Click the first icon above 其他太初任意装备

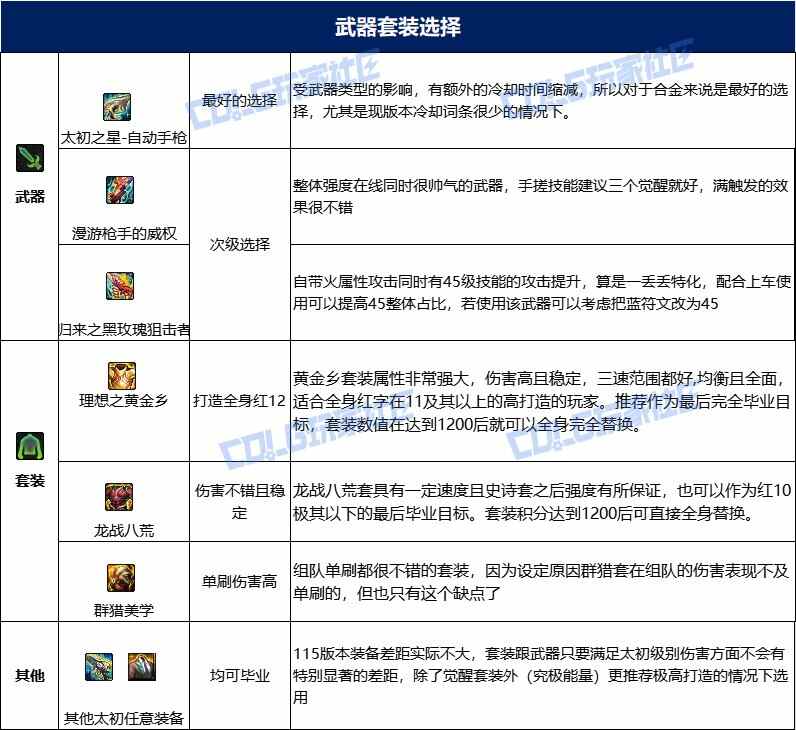click(99, 667)
